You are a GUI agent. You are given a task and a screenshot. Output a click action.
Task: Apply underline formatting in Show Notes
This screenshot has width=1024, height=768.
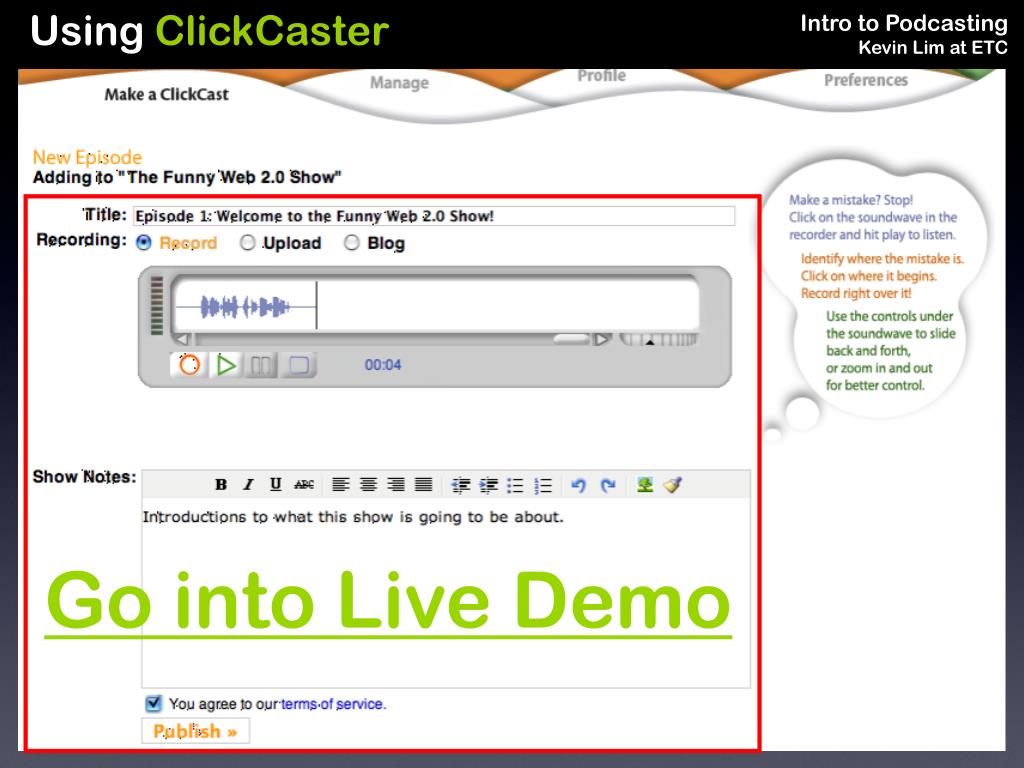click(x=276, y=485)
